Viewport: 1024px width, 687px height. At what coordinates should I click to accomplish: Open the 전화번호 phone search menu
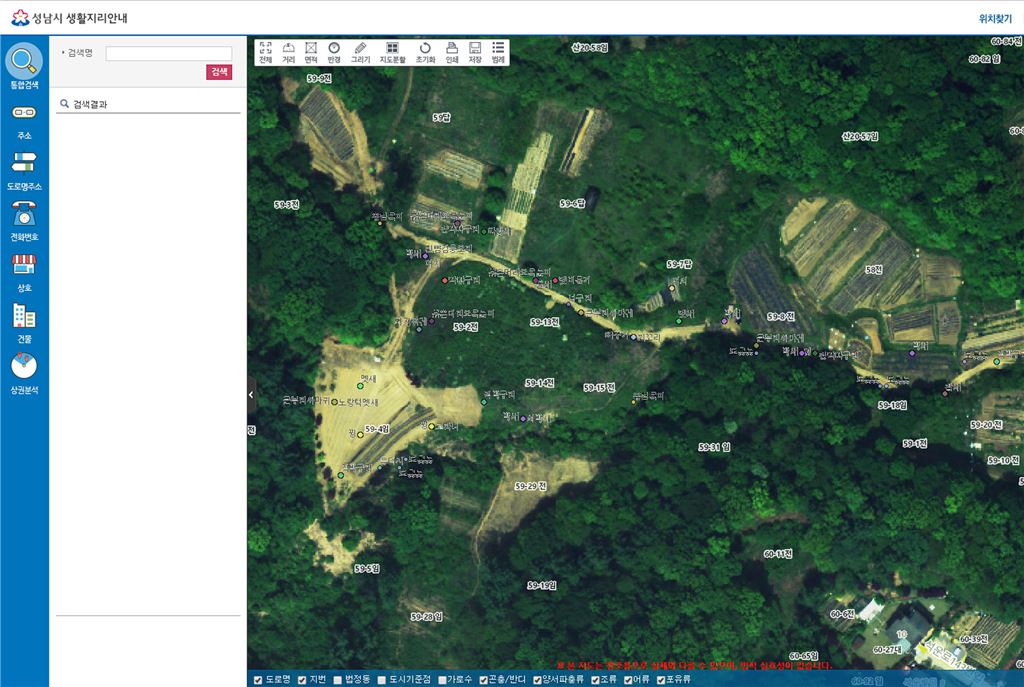click(x=24, y=222)
